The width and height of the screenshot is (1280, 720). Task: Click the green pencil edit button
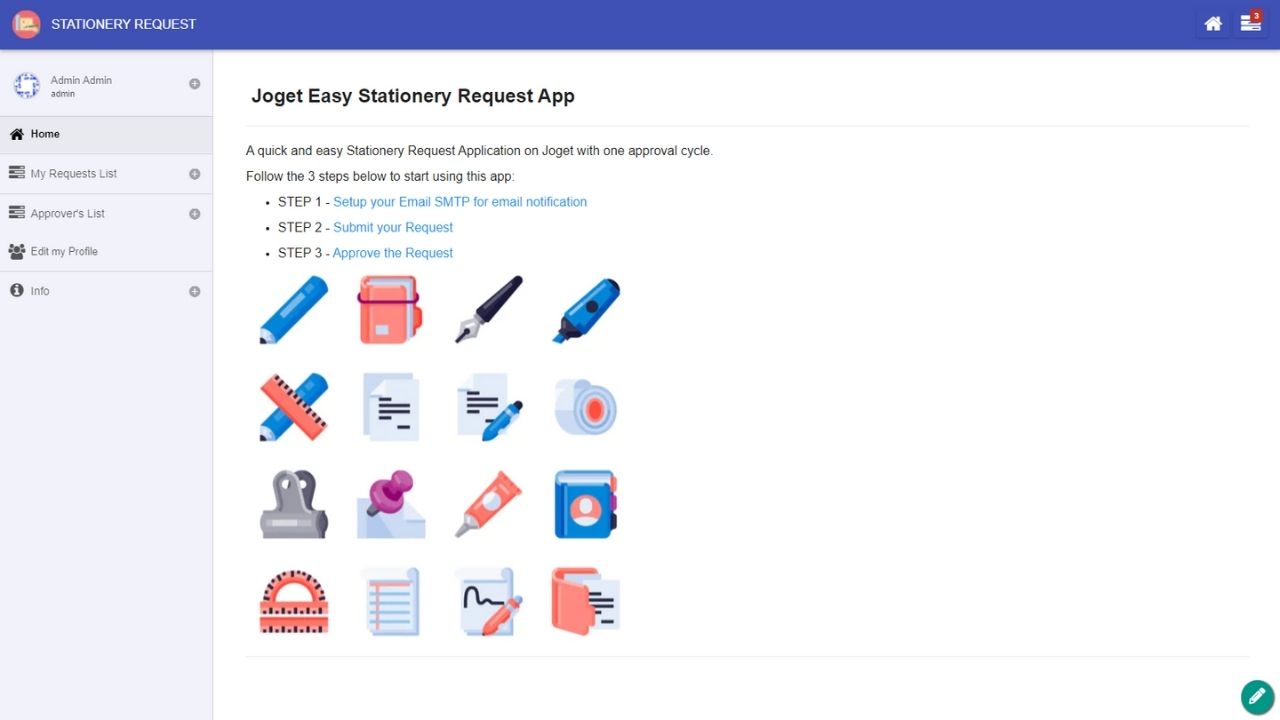click(1257, 697)
